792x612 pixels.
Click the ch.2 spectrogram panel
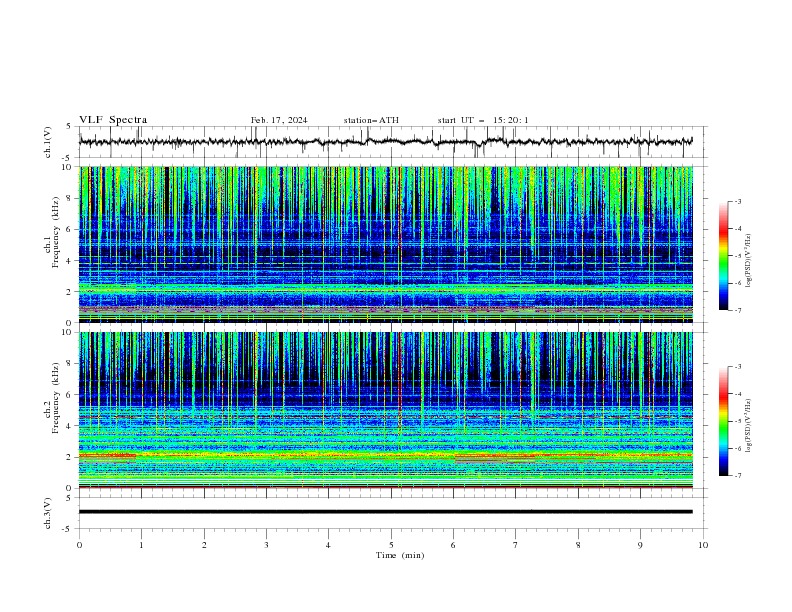point(385,410)
